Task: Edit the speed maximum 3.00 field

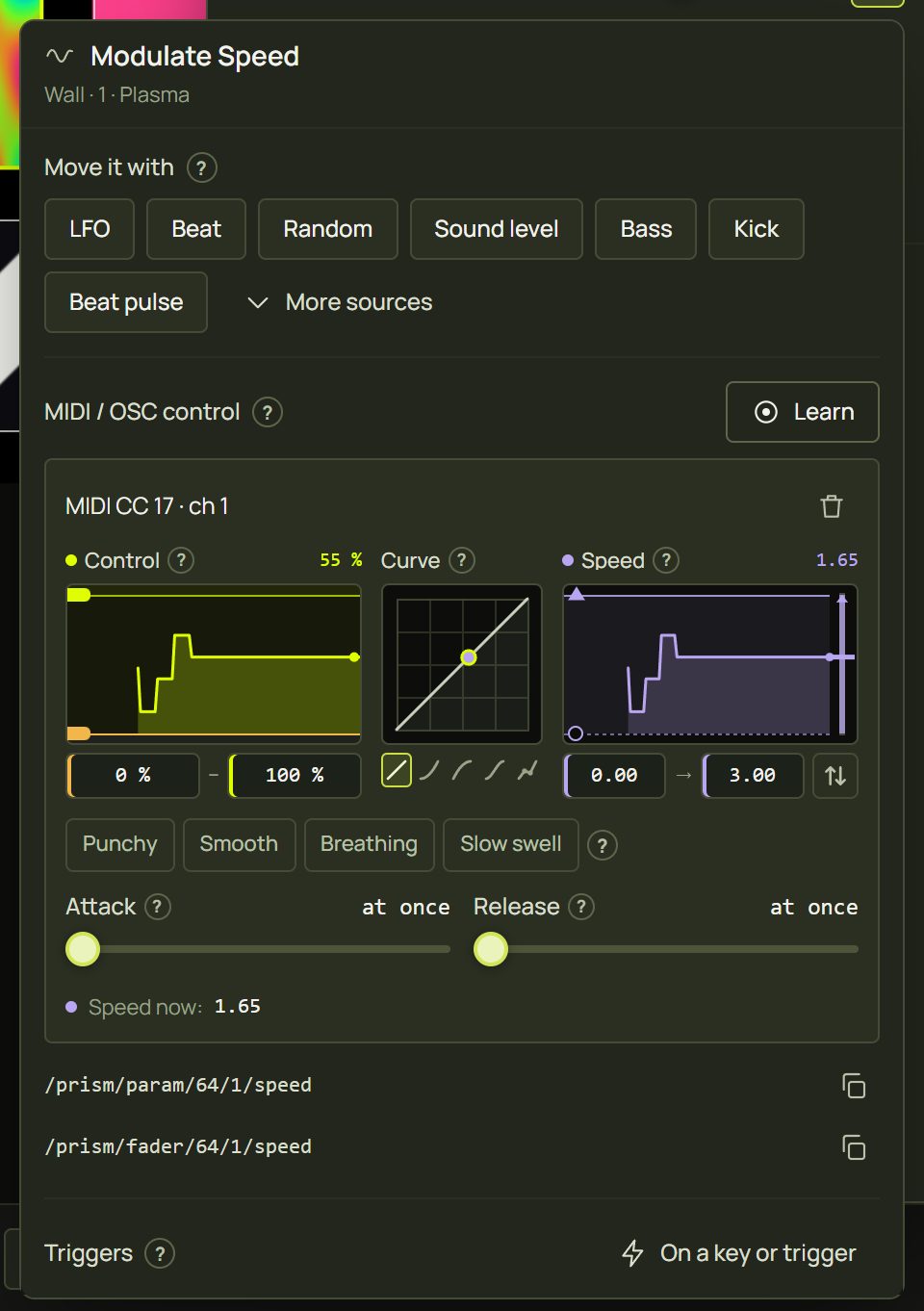Action: tap(753, 776)
